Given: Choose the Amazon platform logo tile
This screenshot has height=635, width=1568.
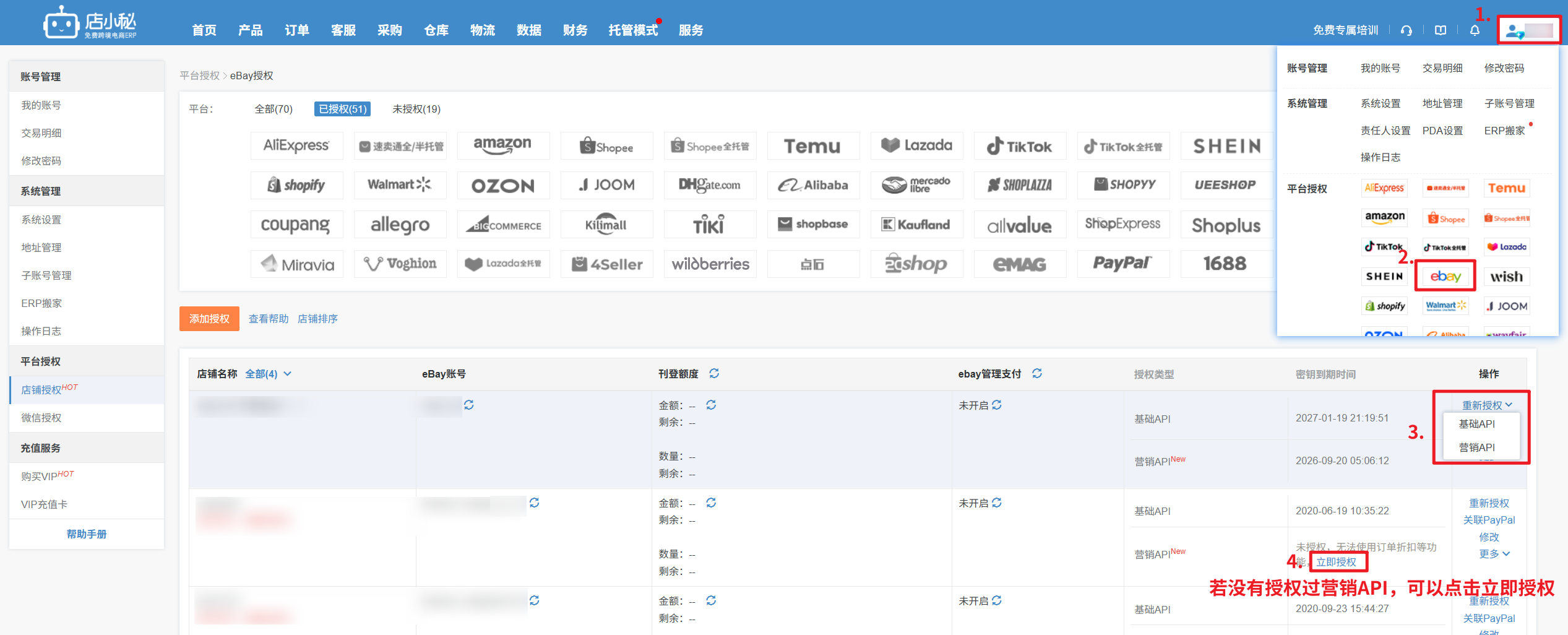Looking at the screenshot, I should click(502, 145).
